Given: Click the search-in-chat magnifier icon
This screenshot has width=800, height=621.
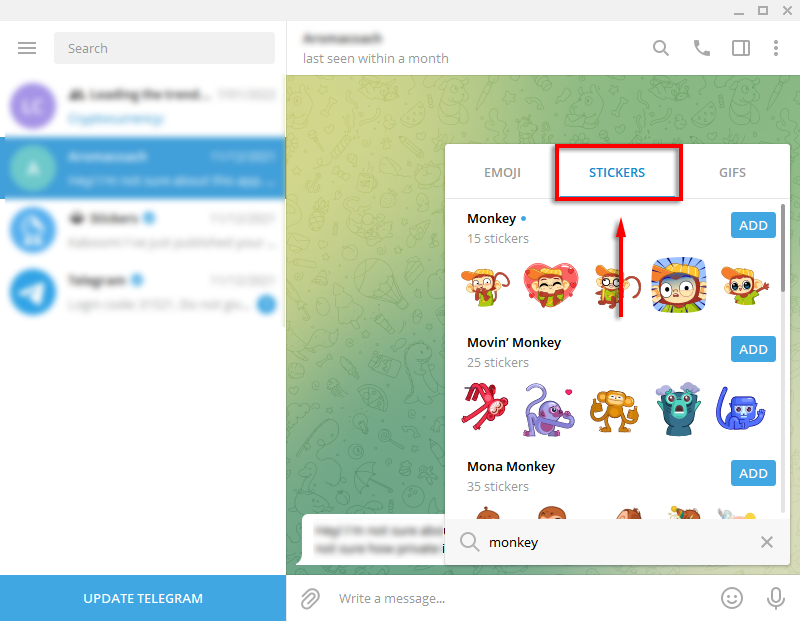Looking at the screenshot, I should click(x=661, y=48).
